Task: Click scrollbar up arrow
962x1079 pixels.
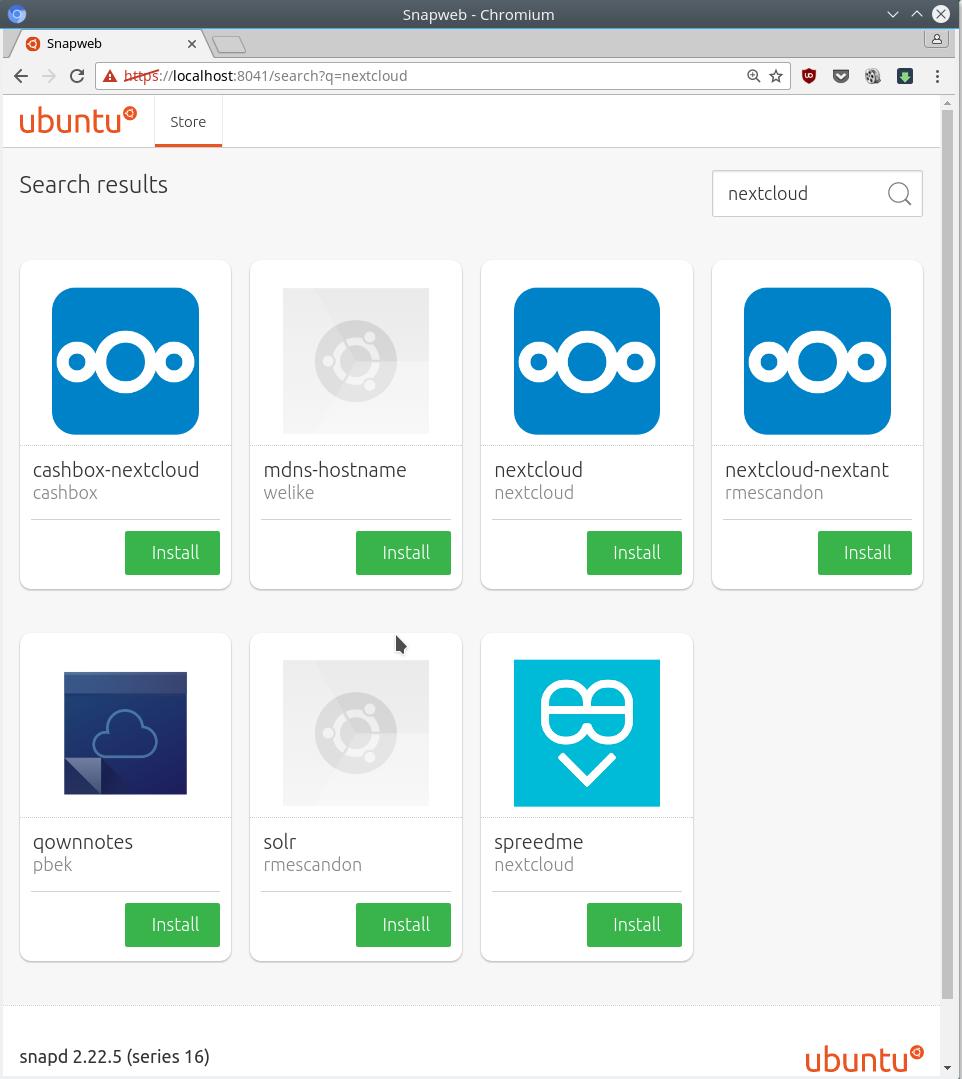Action: pyautogui.click(x=948, y=103)
